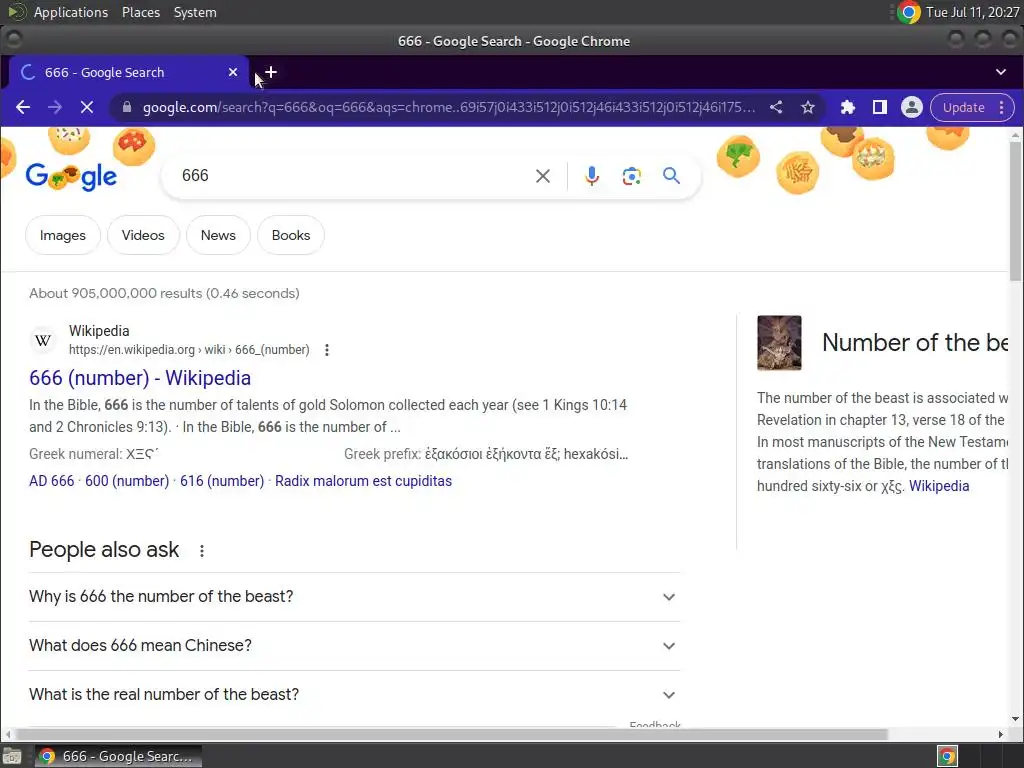1024x768 pixels.
Task: Open the Extensions puzzle icon
Action: coord(848,107)
